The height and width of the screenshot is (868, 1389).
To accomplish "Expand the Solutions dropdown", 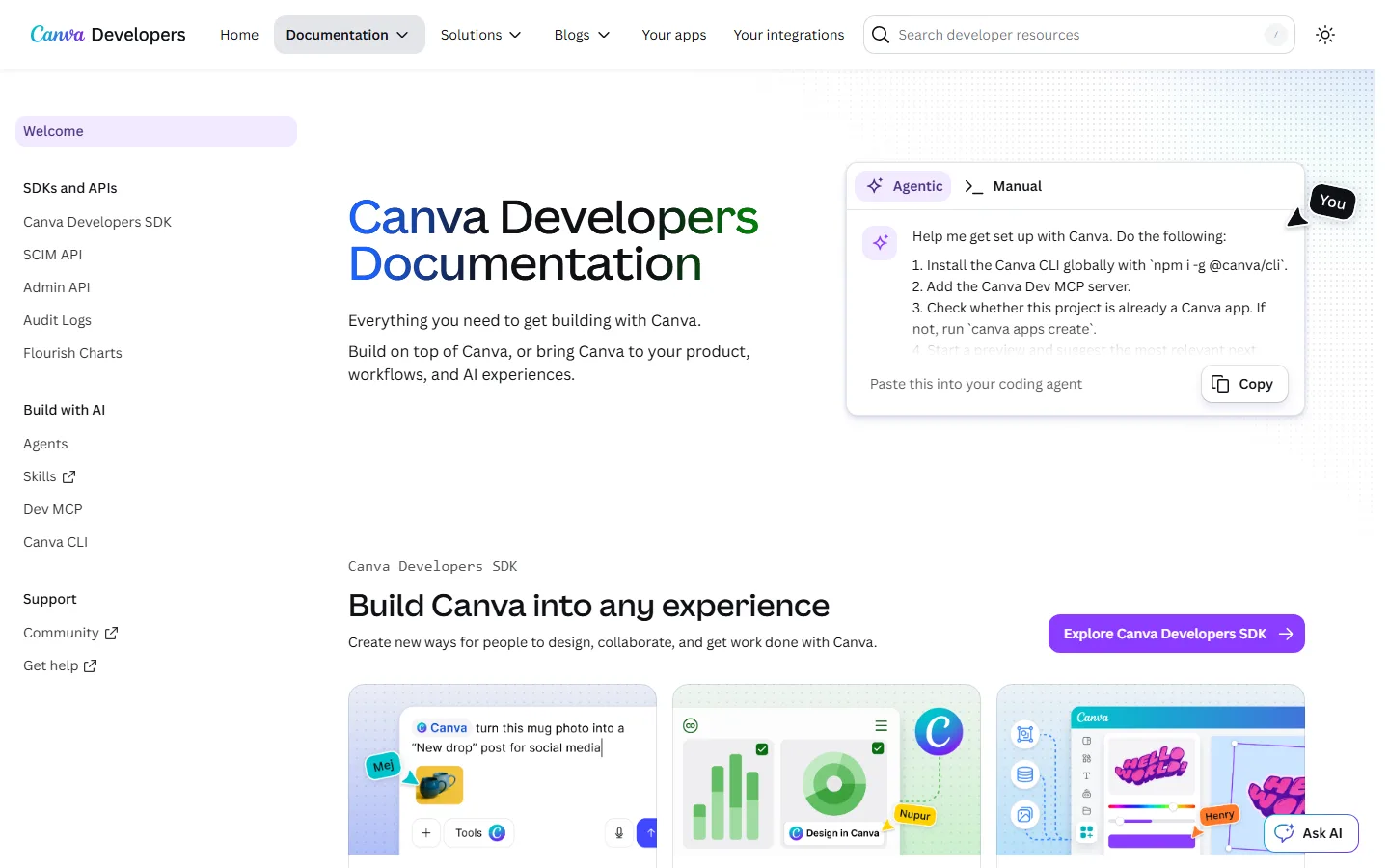I will (480, 35).
